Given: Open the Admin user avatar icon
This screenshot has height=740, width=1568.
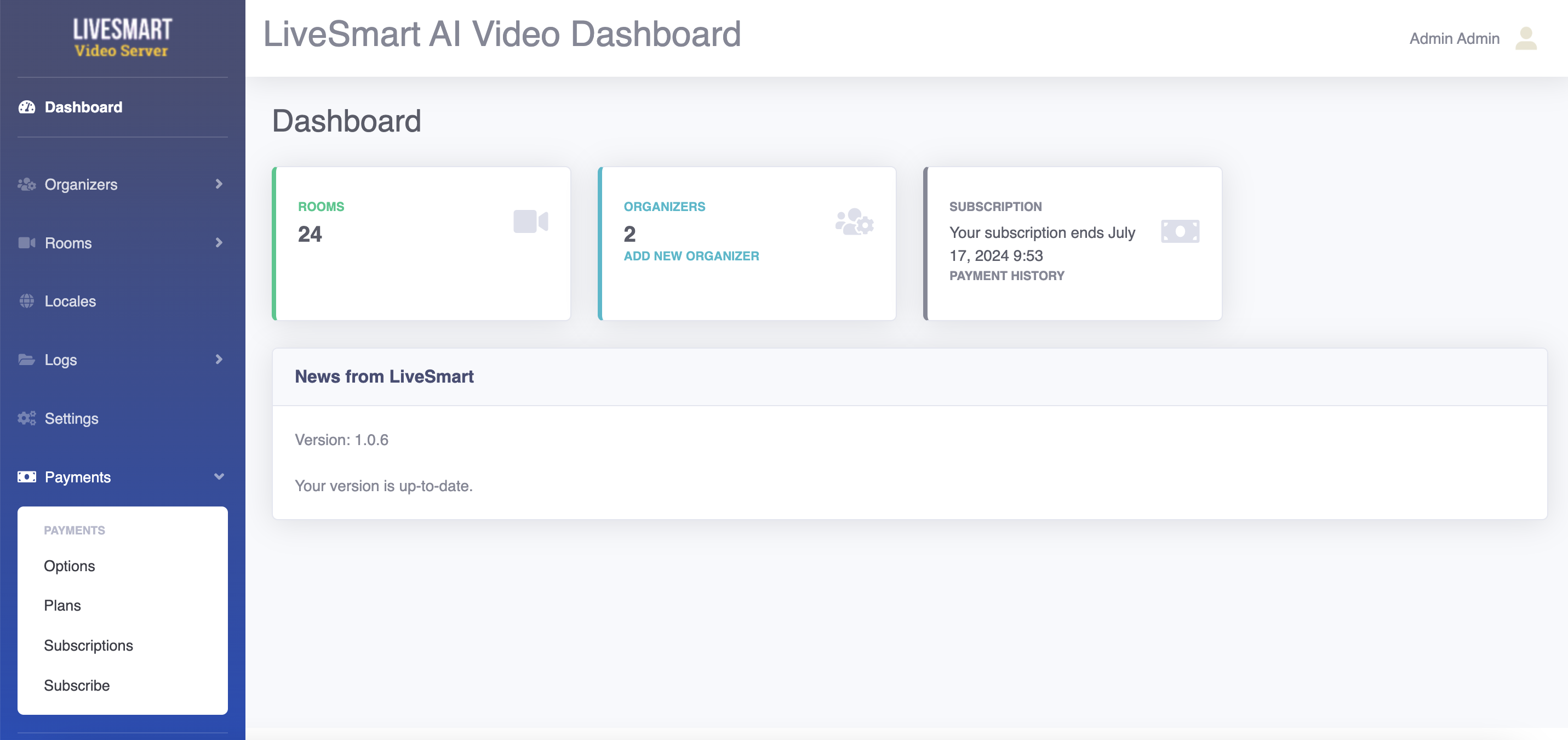Looking at the screenshot, I should coord(1525,38).
